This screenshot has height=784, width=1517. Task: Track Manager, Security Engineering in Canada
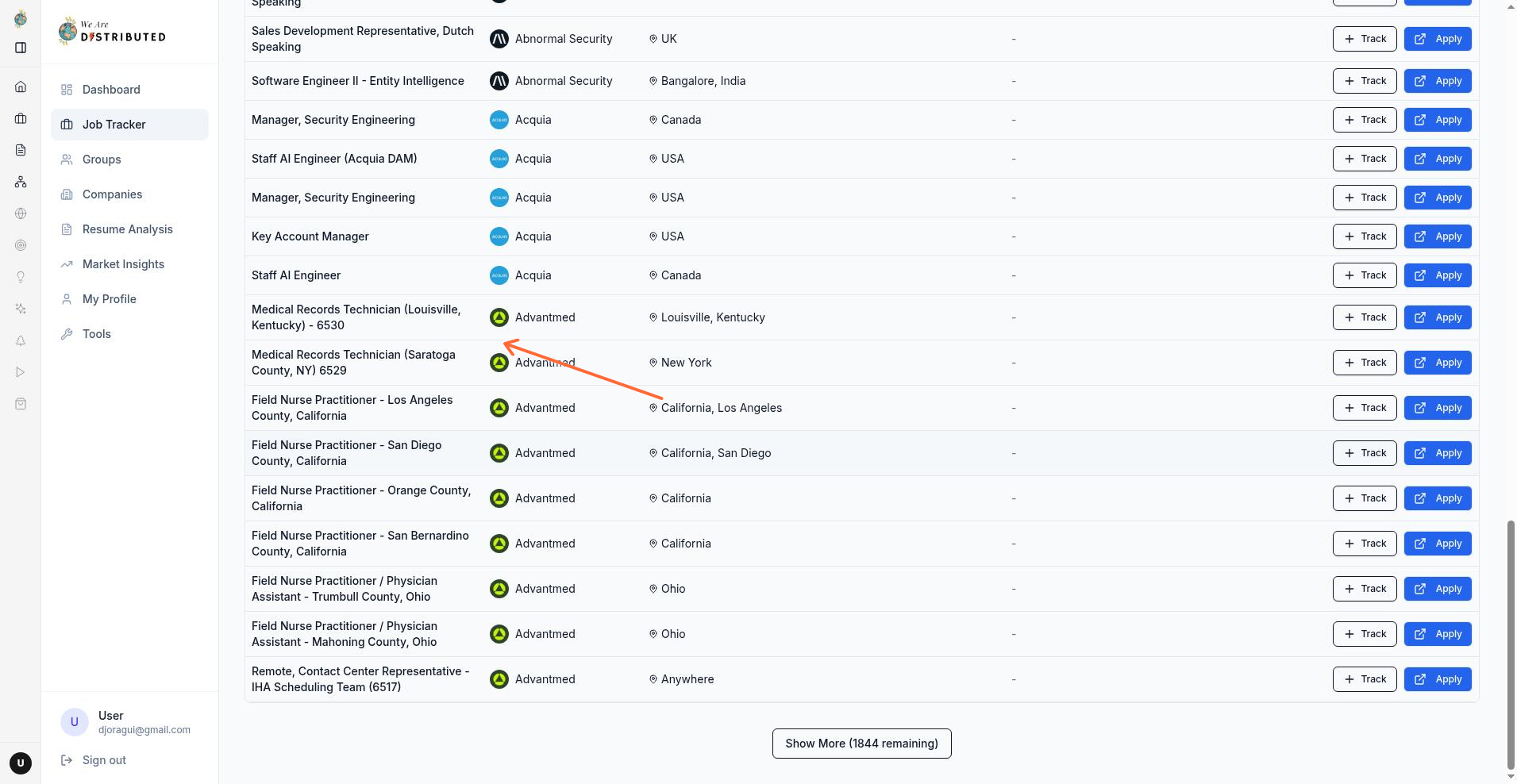click(1364, 120)
